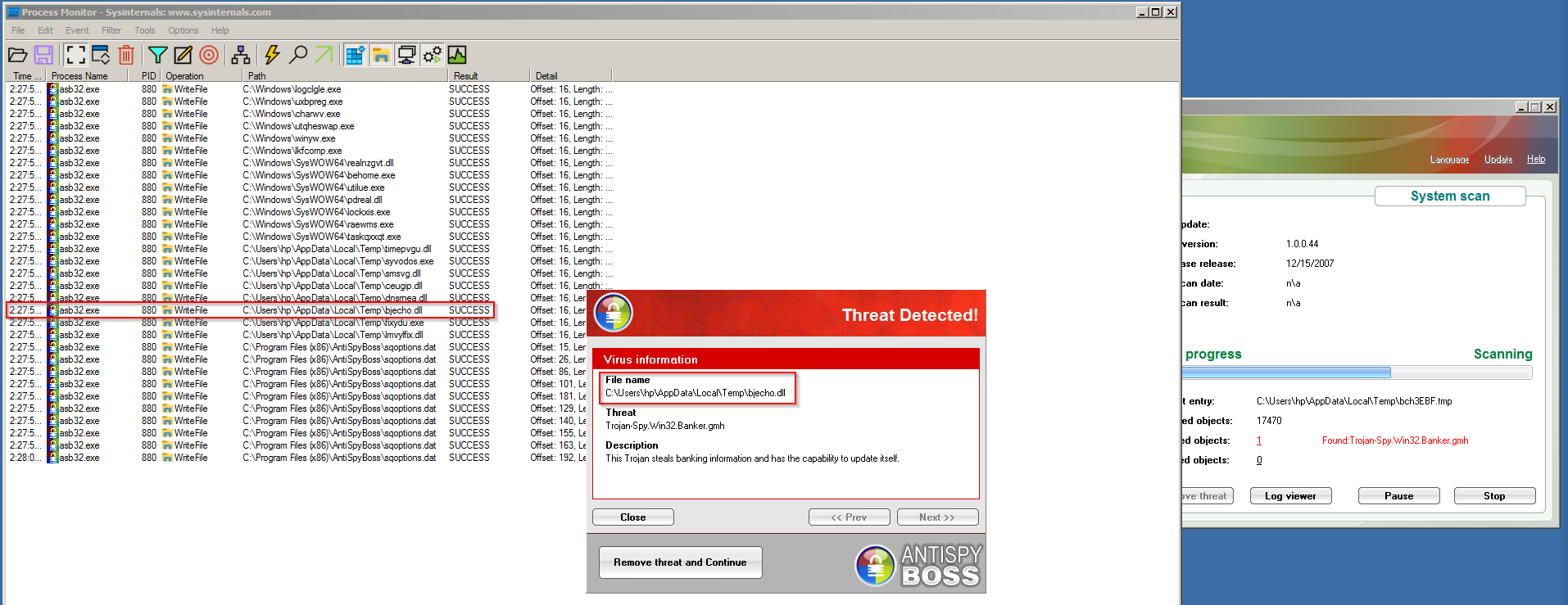
Task: Select the SysWOW64\behome.exe row
Action: tap(310, 175)
